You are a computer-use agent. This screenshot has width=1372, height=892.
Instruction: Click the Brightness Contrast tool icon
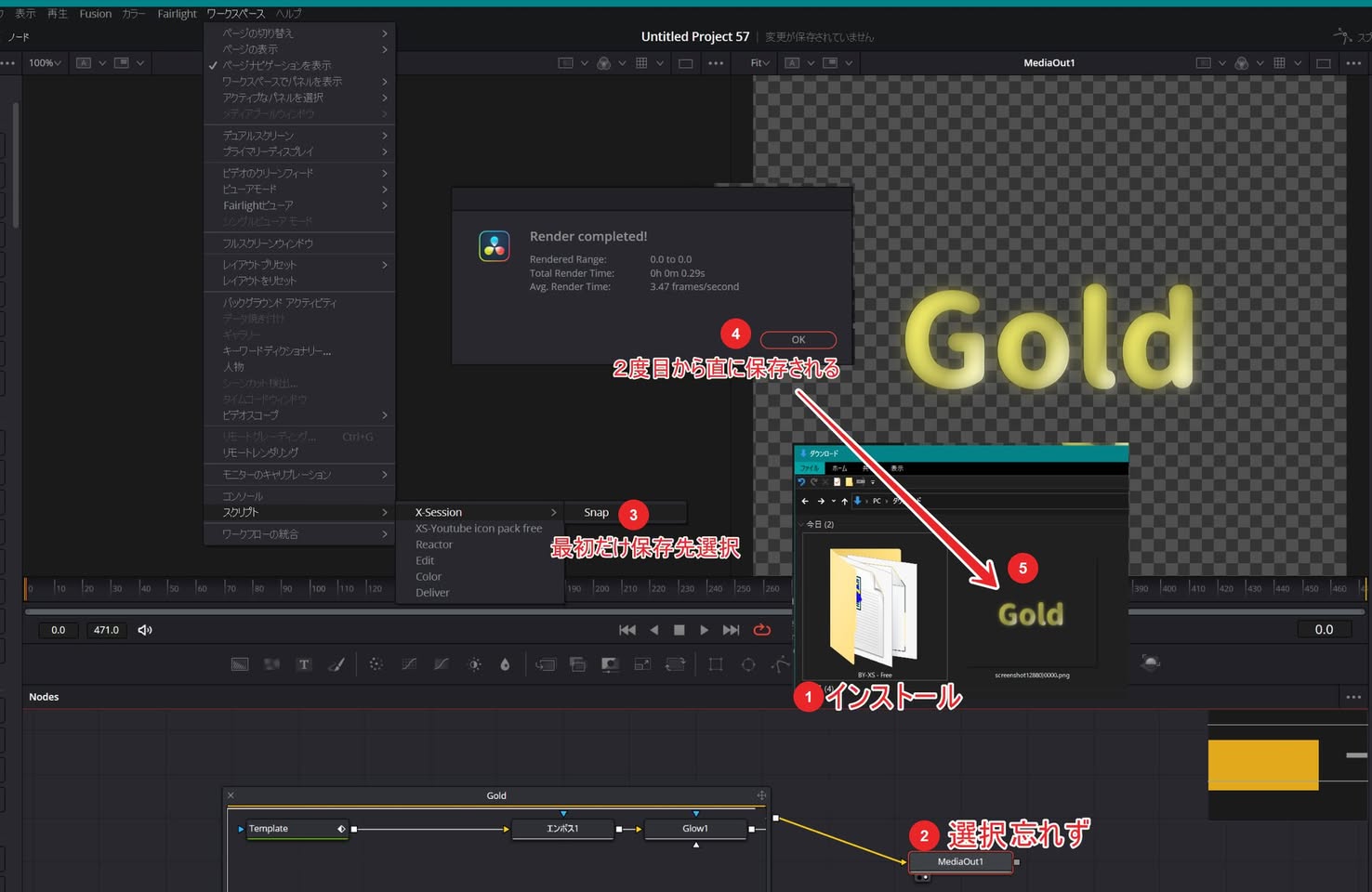(475, 664)
